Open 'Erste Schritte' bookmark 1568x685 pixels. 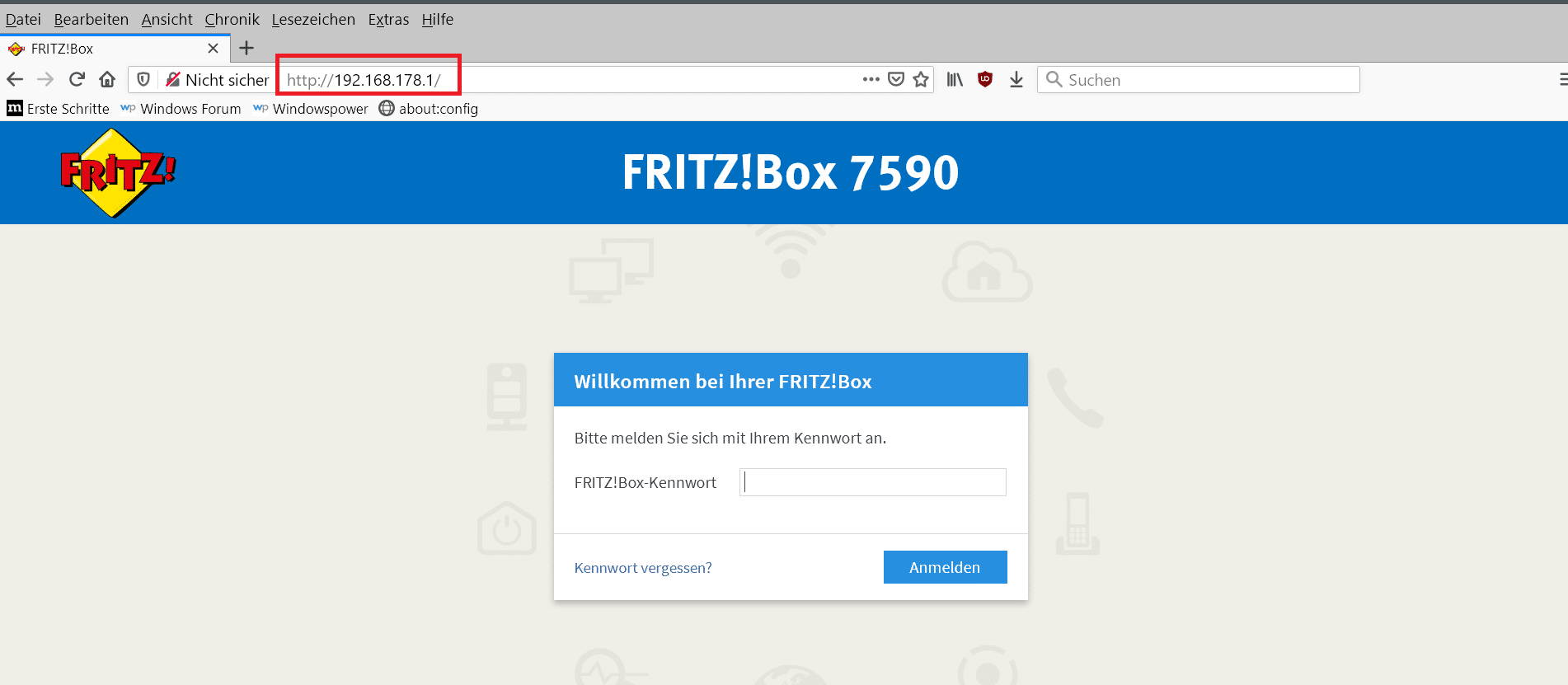pyautogui.click(x=58, y=109)
